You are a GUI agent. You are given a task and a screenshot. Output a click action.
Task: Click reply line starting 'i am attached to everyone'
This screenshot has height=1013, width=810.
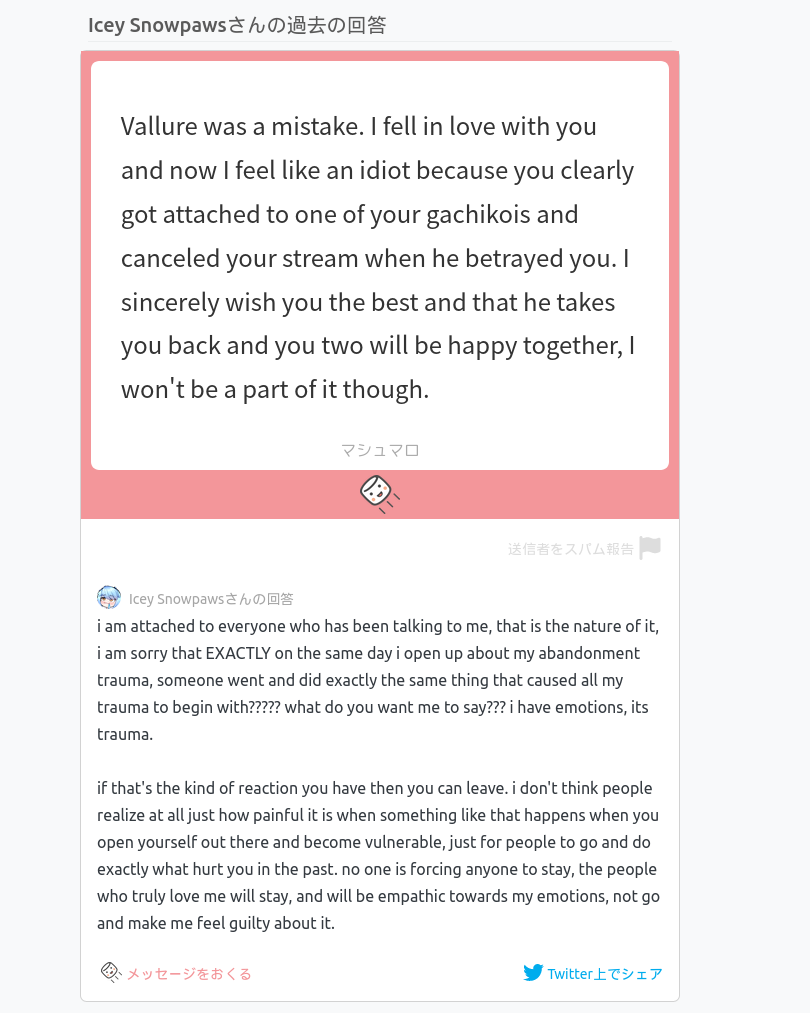[377, 627]
